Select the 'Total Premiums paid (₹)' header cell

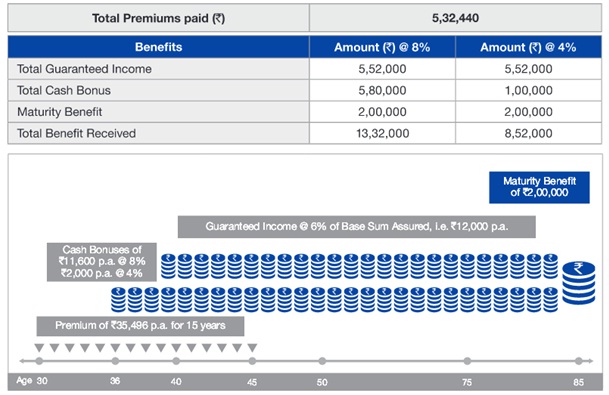click(158, 18)
